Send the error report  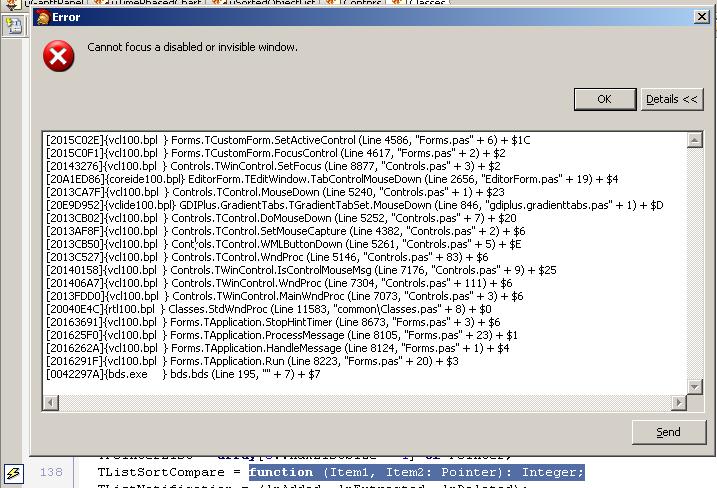668,432
